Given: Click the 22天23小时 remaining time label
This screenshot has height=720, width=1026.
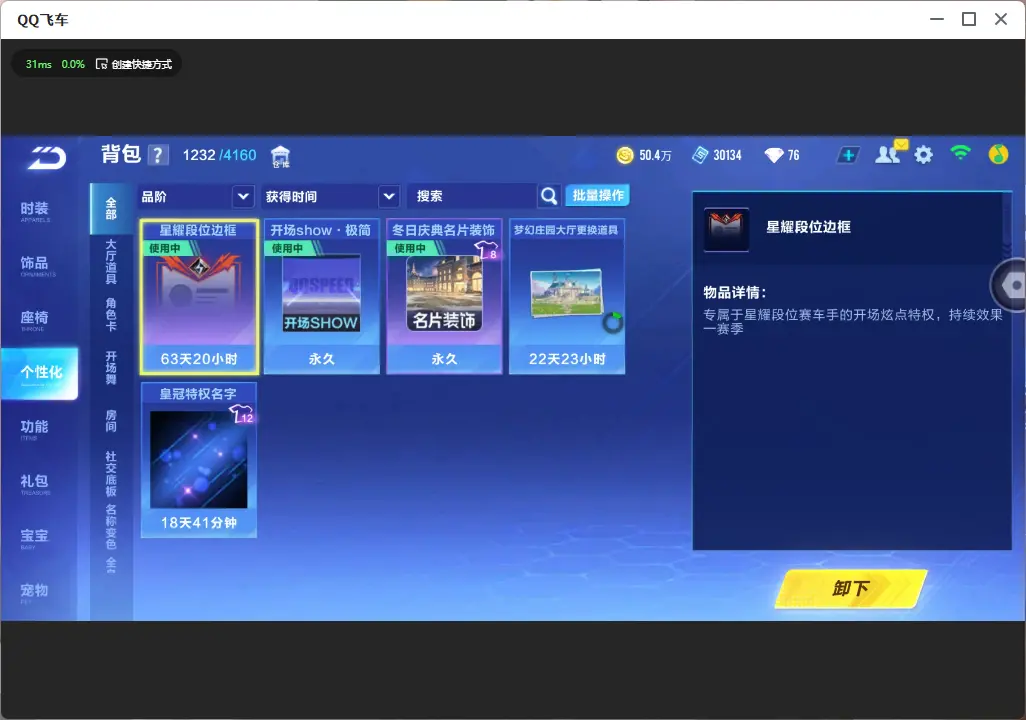Looking at the screenshot, I should pos(567,359).
